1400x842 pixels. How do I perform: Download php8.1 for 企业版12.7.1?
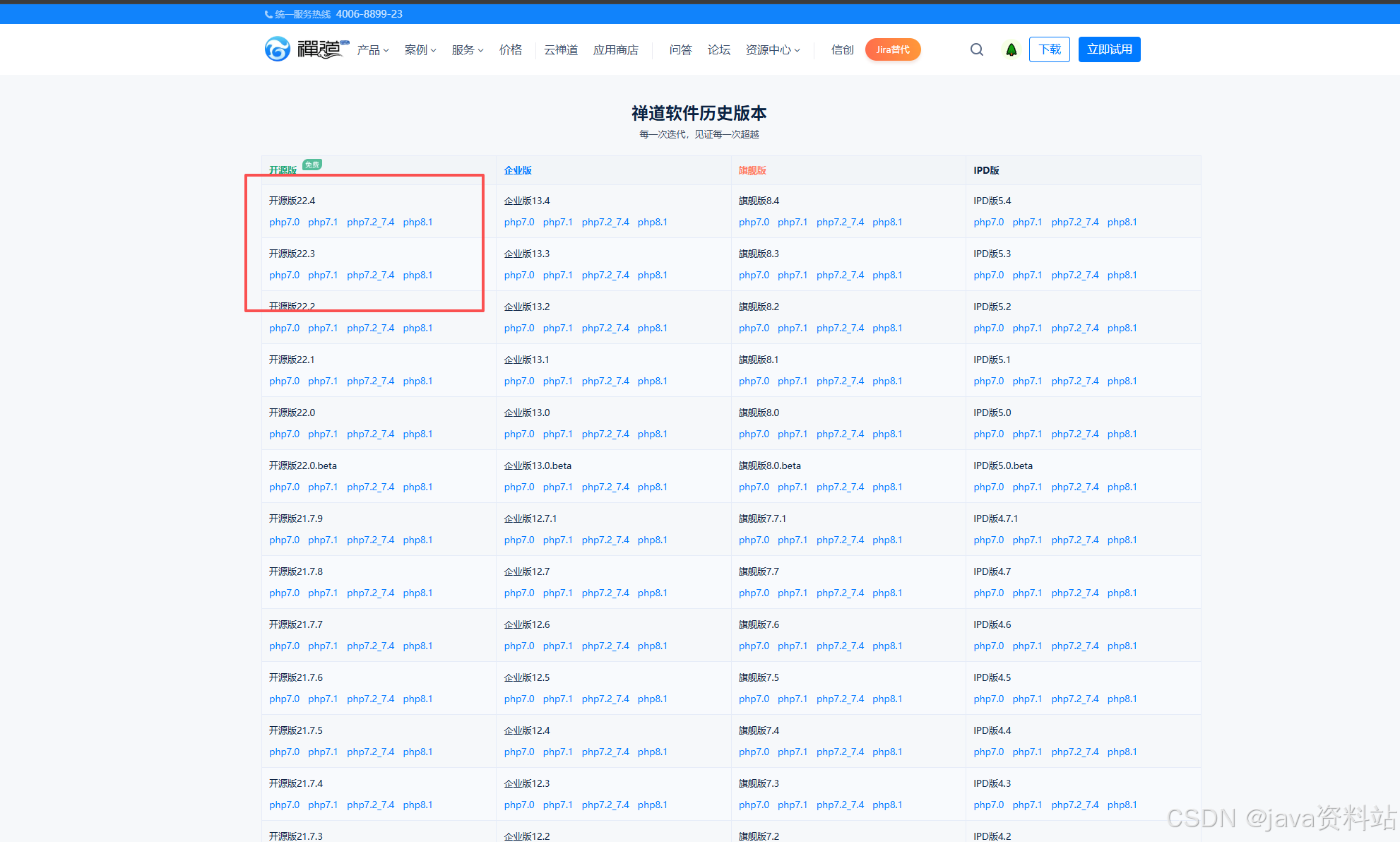click(653, 540)
